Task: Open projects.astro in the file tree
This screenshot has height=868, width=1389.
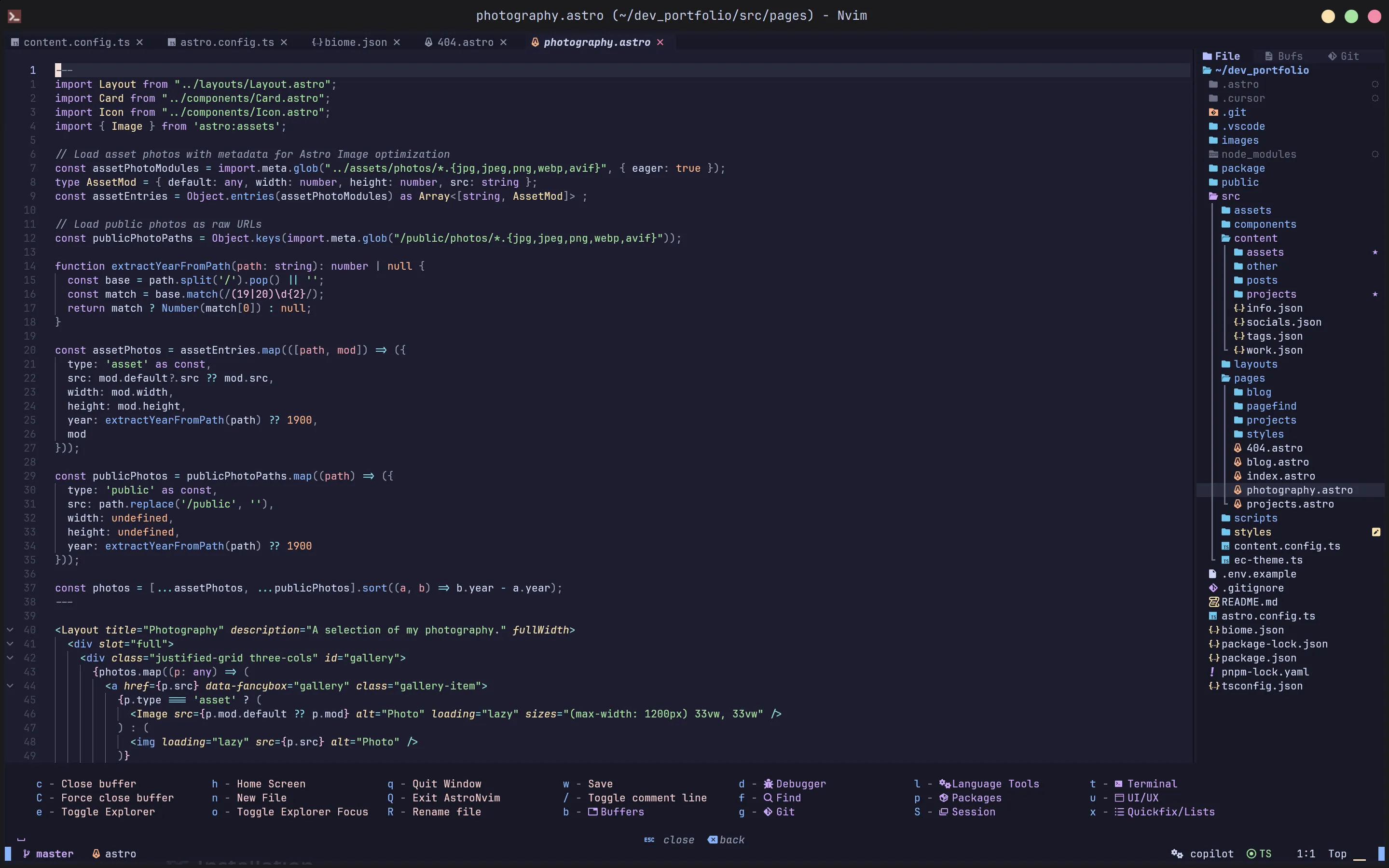Action: click(1284, 504)
